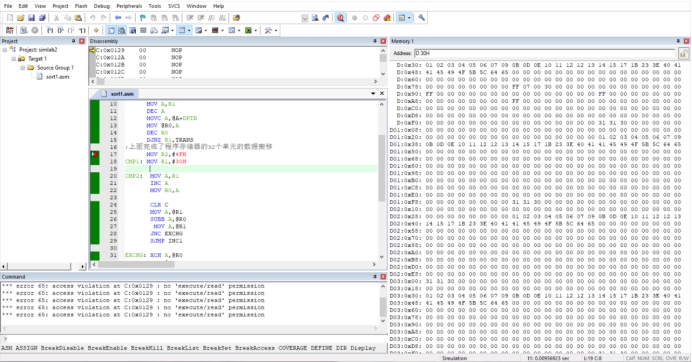The image size is (692, 362).
Task: Open the Peripherals menu
Action: coord(129,6)
